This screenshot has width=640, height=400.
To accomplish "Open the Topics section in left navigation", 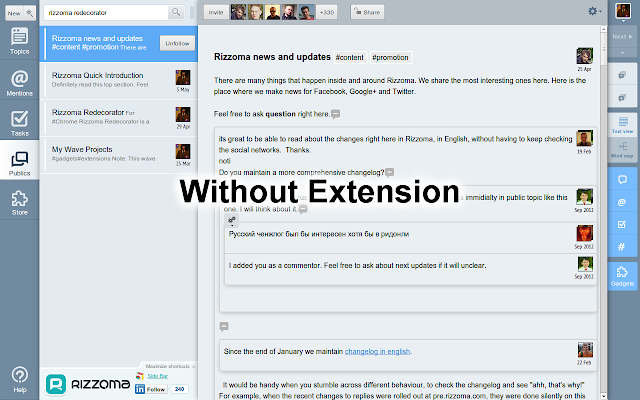I will click(19, 41).
